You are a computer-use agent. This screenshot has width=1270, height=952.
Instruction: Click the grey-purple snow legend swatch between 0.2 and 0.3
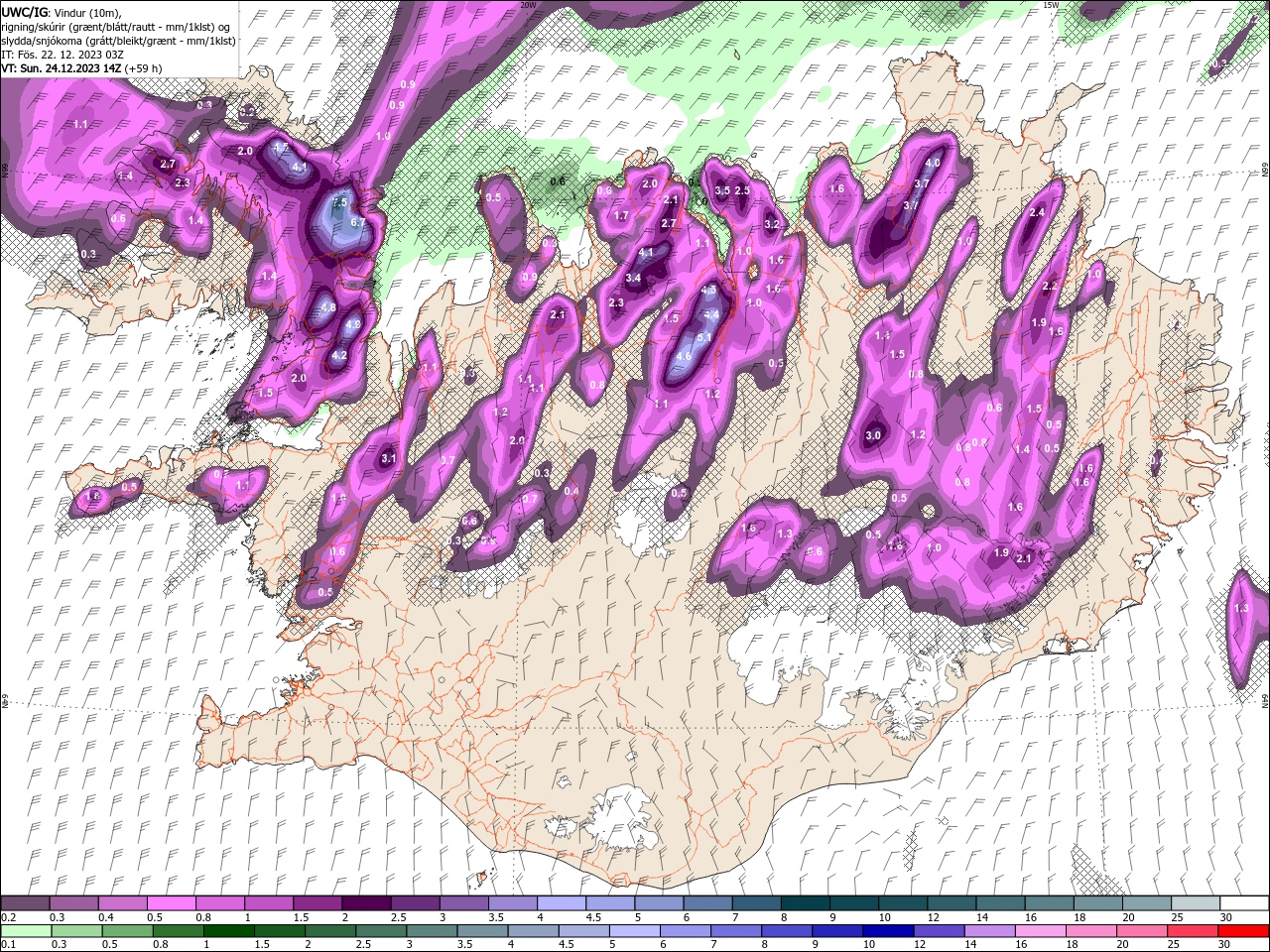pyautogui.click(x=25, y=903)
